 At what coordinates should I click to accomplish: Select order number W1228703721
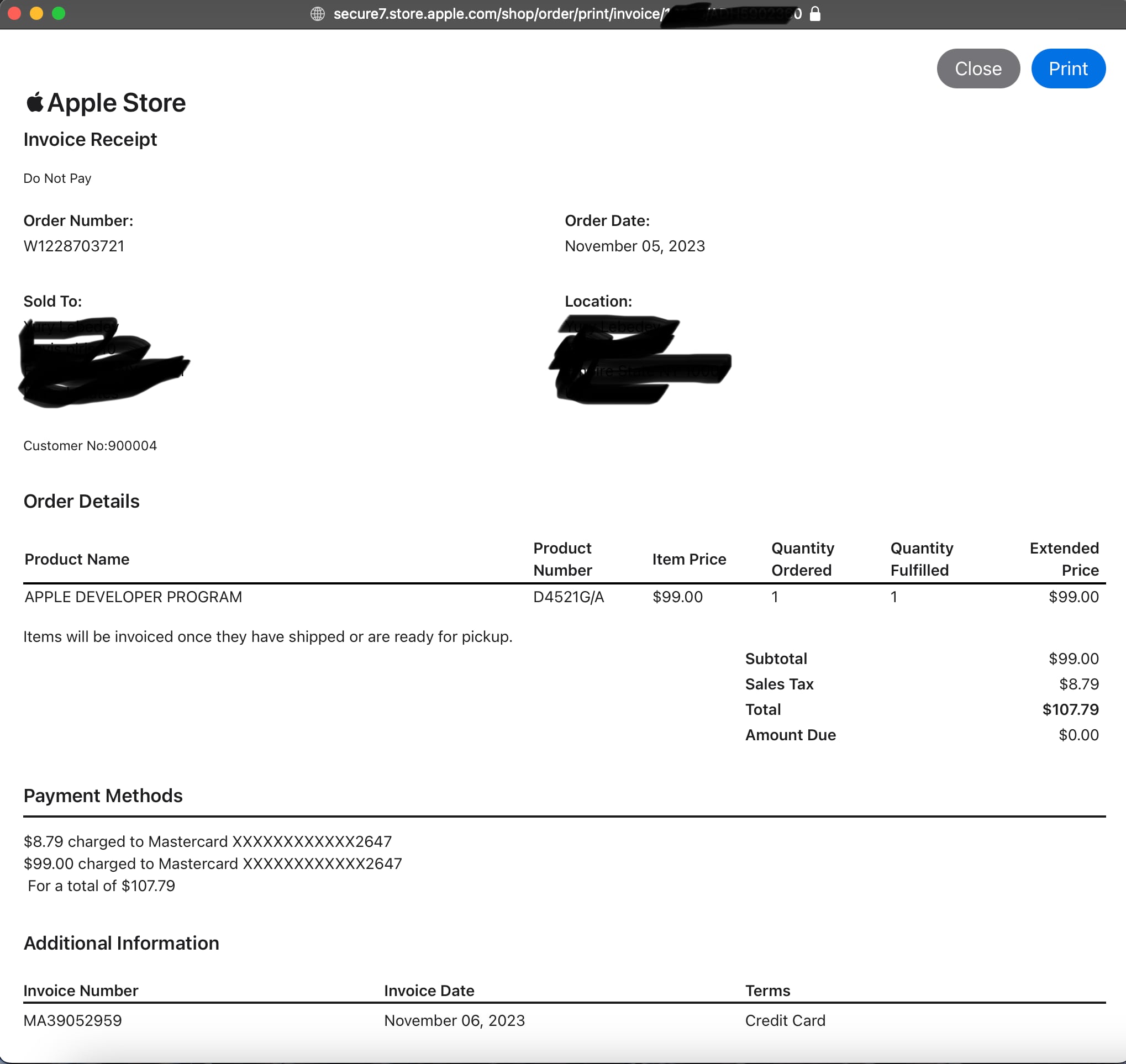pyautogui.click(x=73, y=246)
